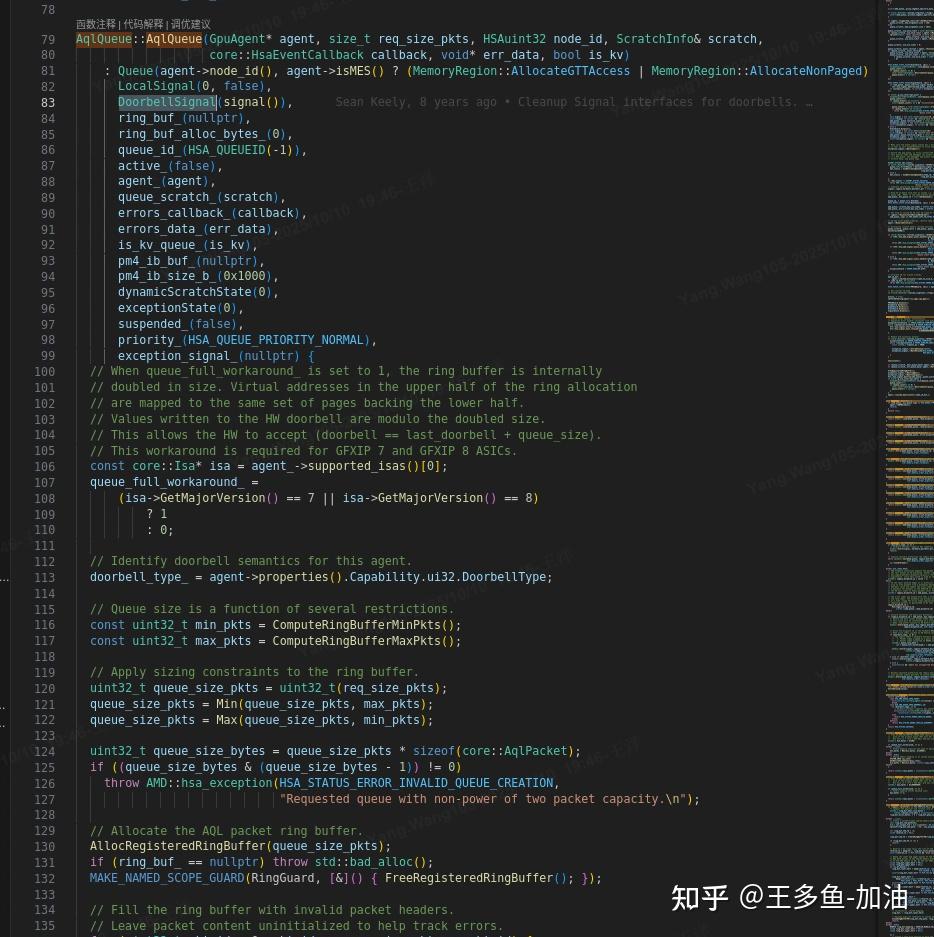Click the GpuAgent* parameter type
This screenshot has height=937, width=934.
coord(240,39)
